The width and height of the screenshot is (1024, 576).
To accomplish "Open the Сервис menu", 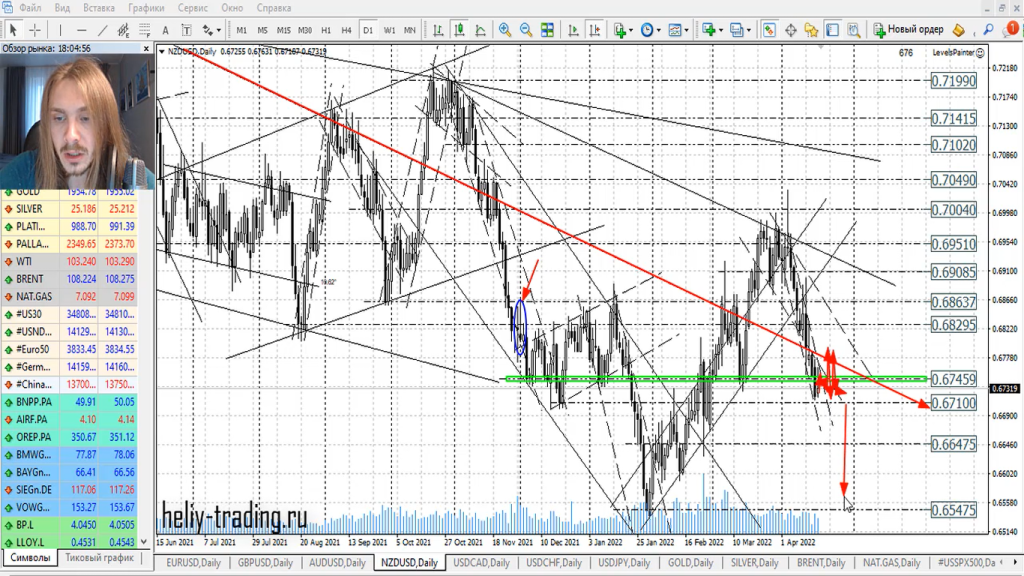I will pos(191,8).
